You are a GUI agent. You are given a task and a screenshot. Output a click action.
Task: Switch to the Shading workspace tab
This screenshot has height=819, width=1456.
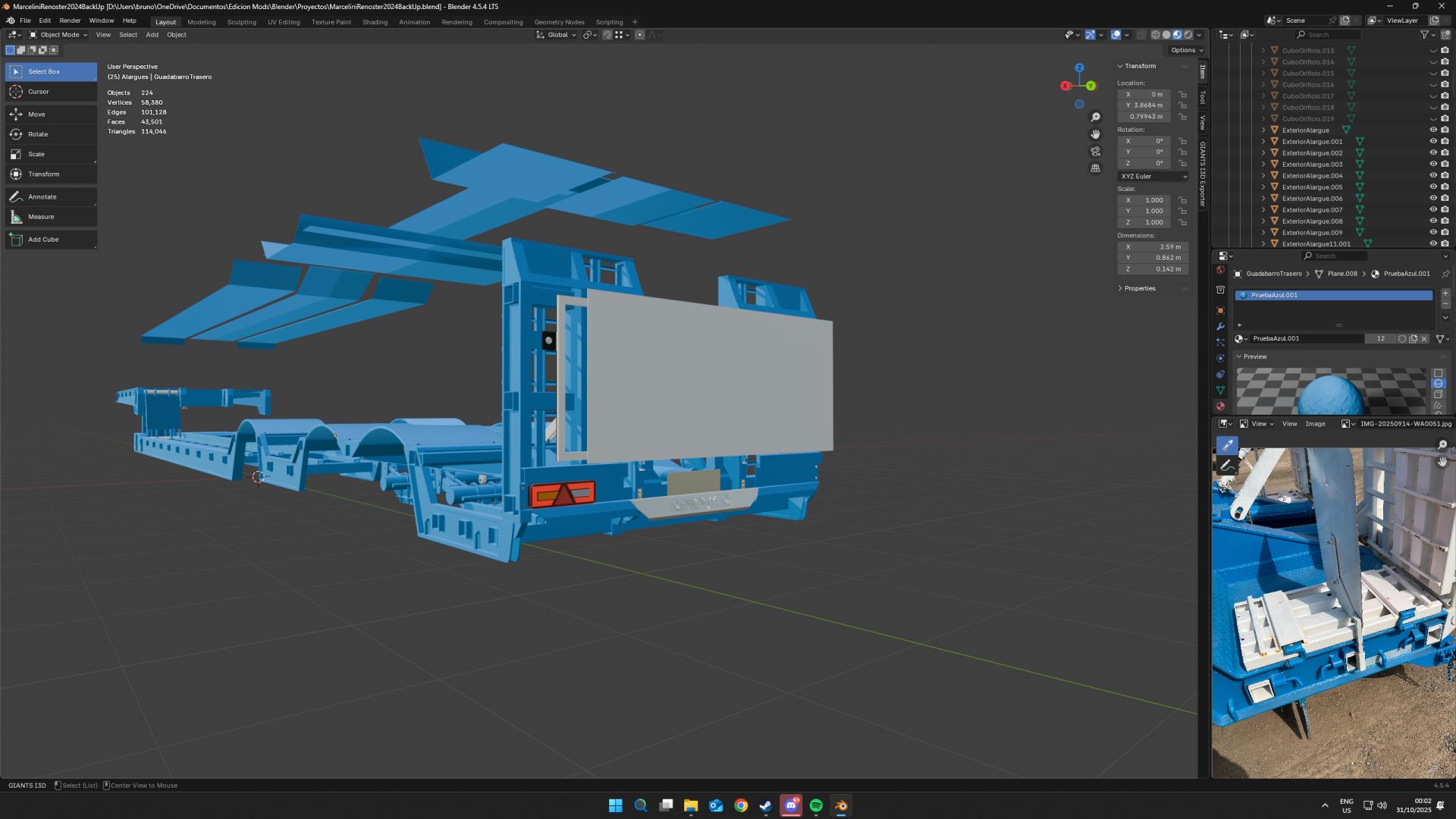(x=375, y=22)
